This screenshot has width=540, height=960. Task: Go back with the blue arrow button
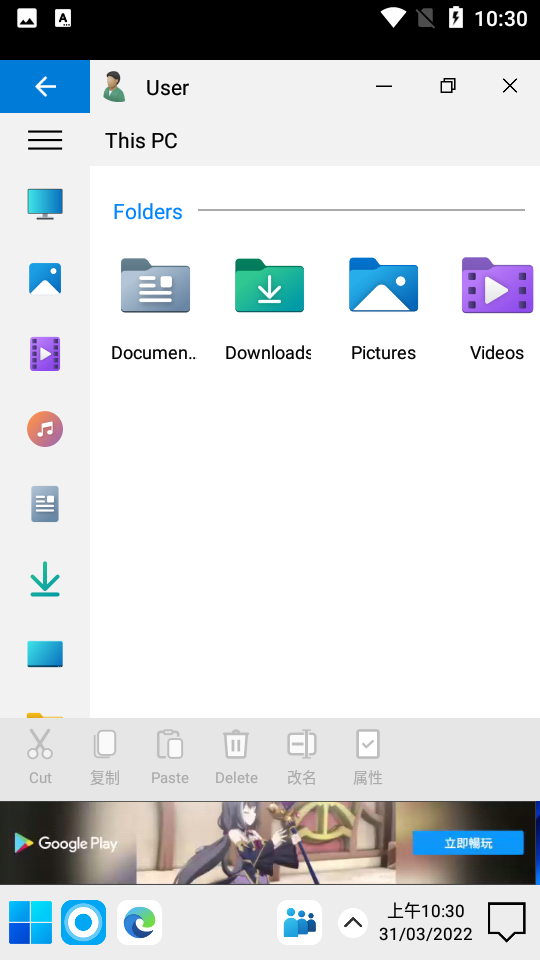45,86
